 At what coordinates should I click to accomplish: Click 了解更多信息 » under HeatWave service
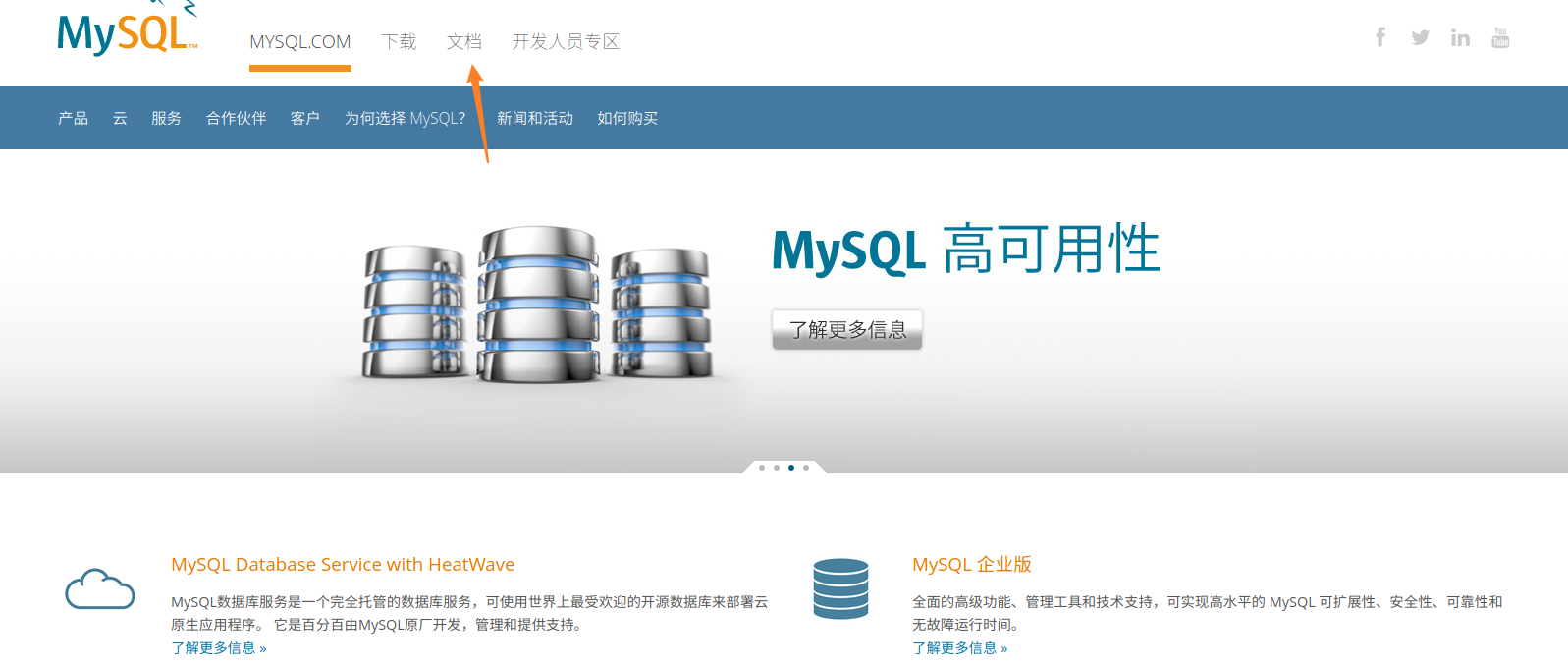click(219, 648)
